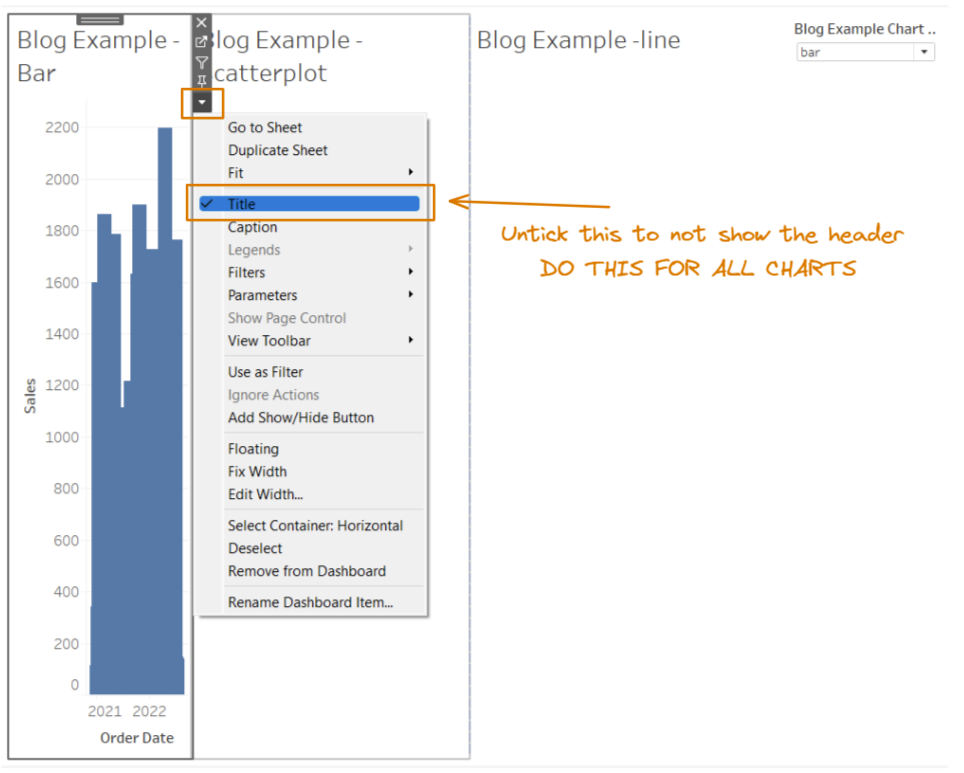
Task: Open More Options dropdown arrow on sheet
Action: pos(202,102)
